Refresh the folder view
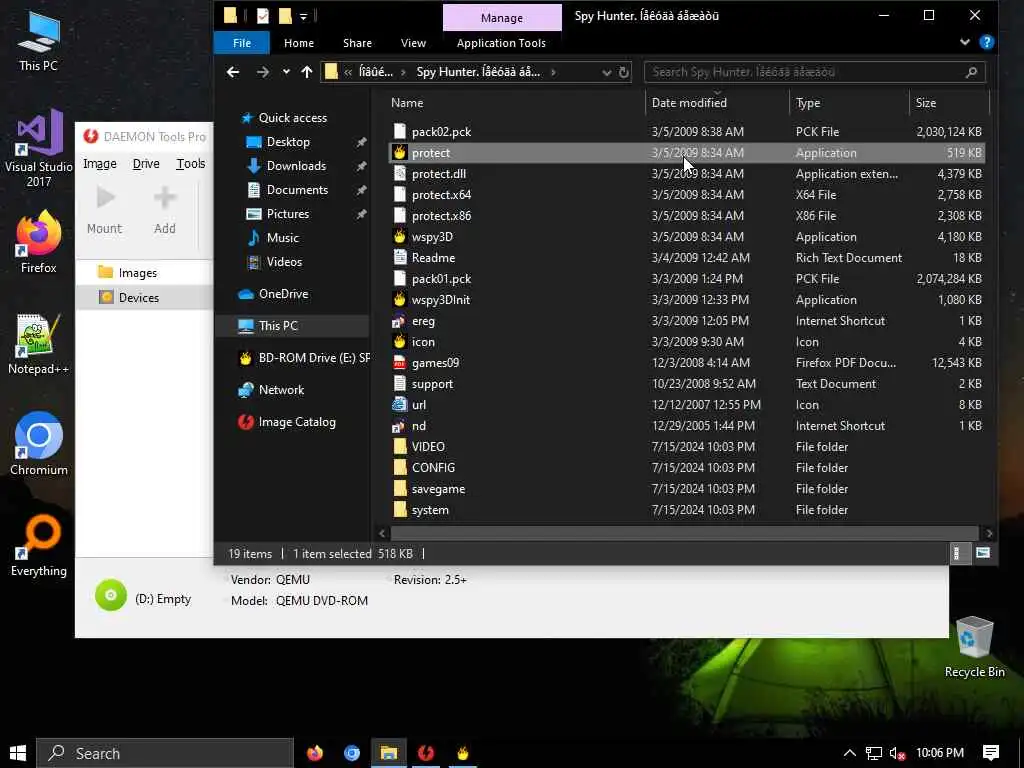Viewport: 1024px width, 768px height. click(x=624, y=72)
